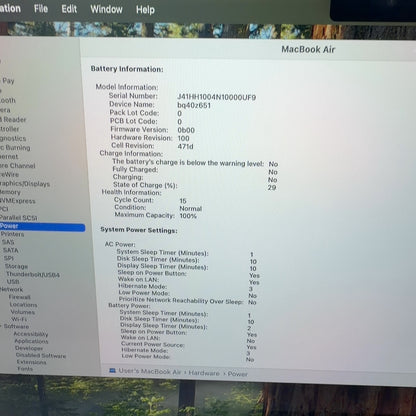
Task: Select Graphics/Displays in the sidebar
Action: pos(24,184)
